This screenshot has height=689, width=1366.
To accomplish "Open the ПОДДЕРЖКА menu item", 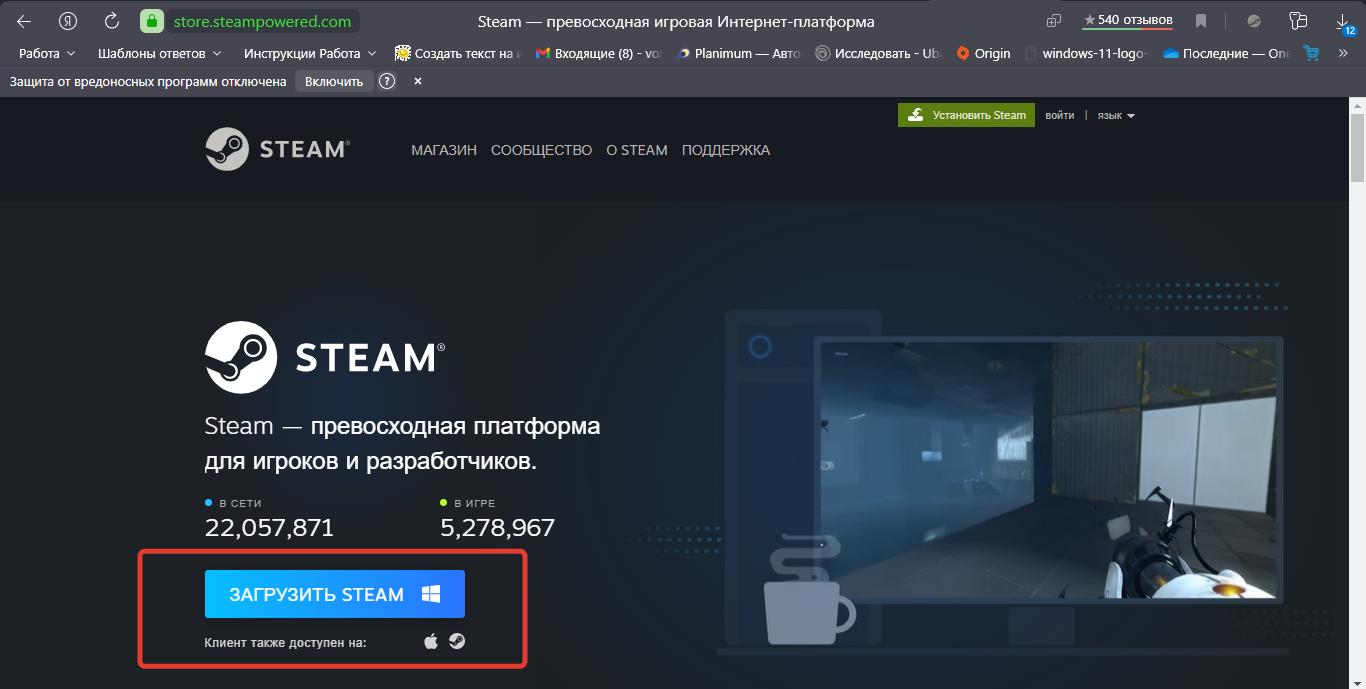I will (x=725, y=150).
